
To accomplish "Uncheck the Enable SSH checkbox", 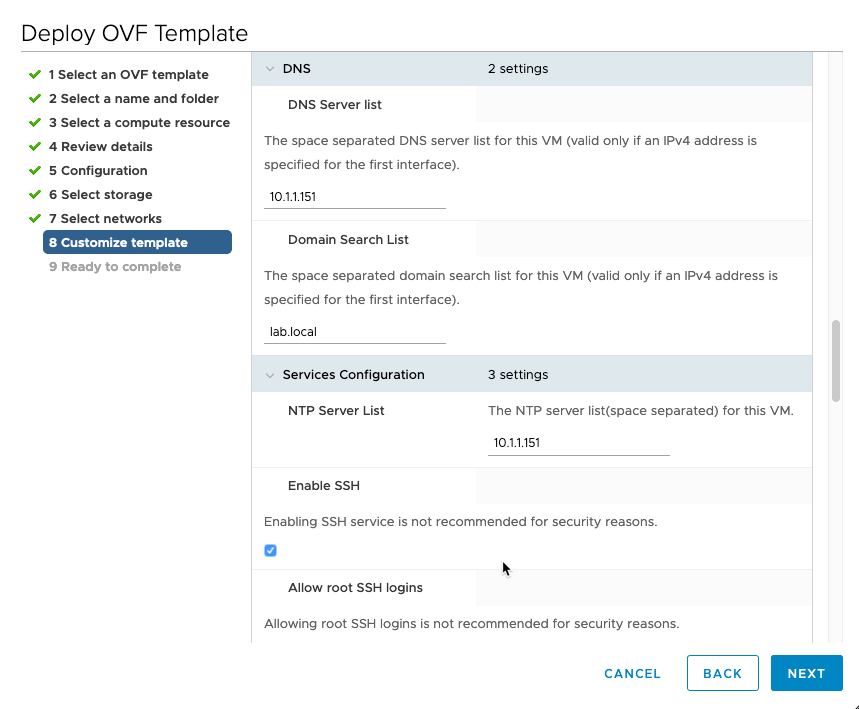I will click(270, 550).
